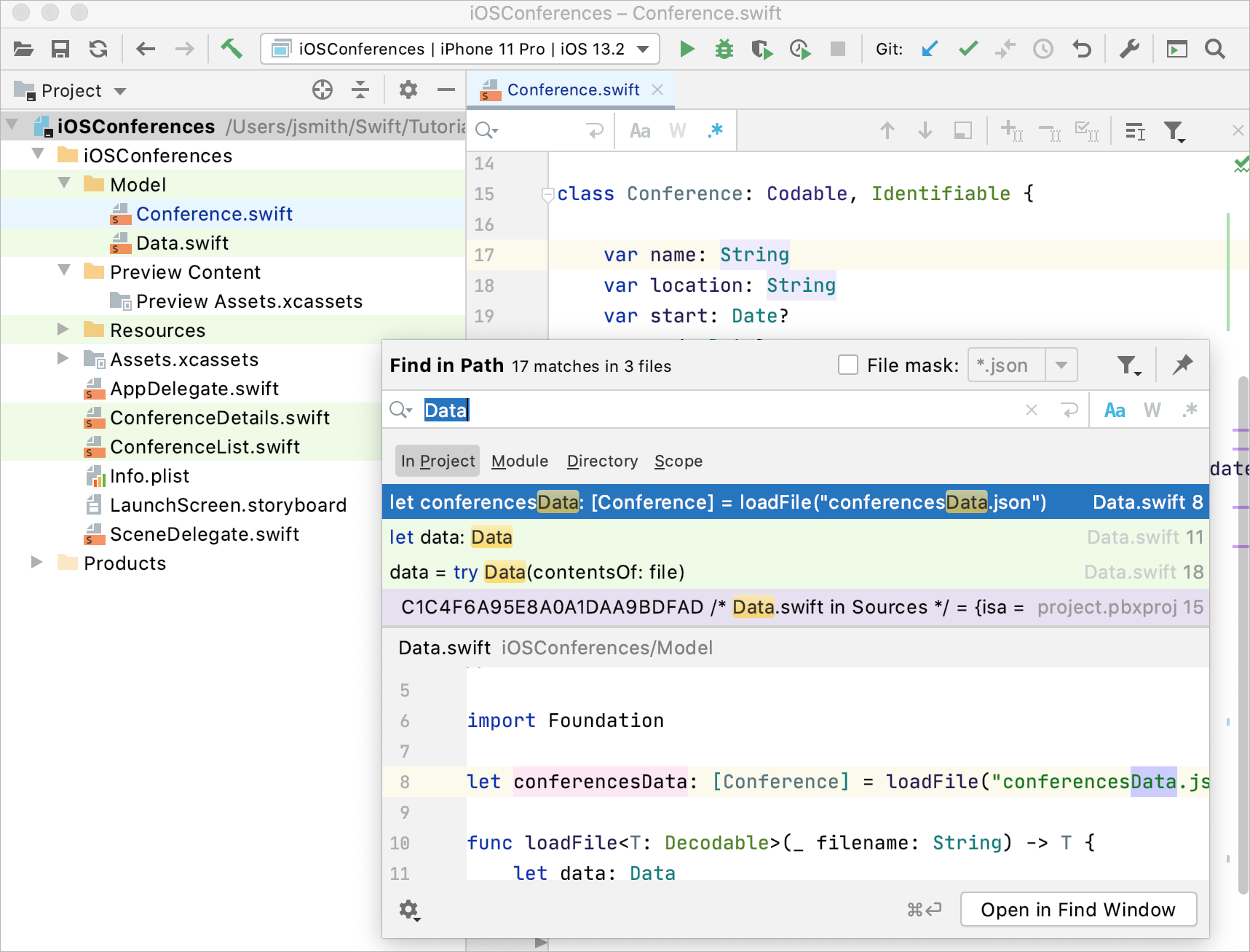The height and width of the screenshot is (952, 1250).
Task: Toggle Match Case Aa in editor search bar
Action: pos(640,131)
